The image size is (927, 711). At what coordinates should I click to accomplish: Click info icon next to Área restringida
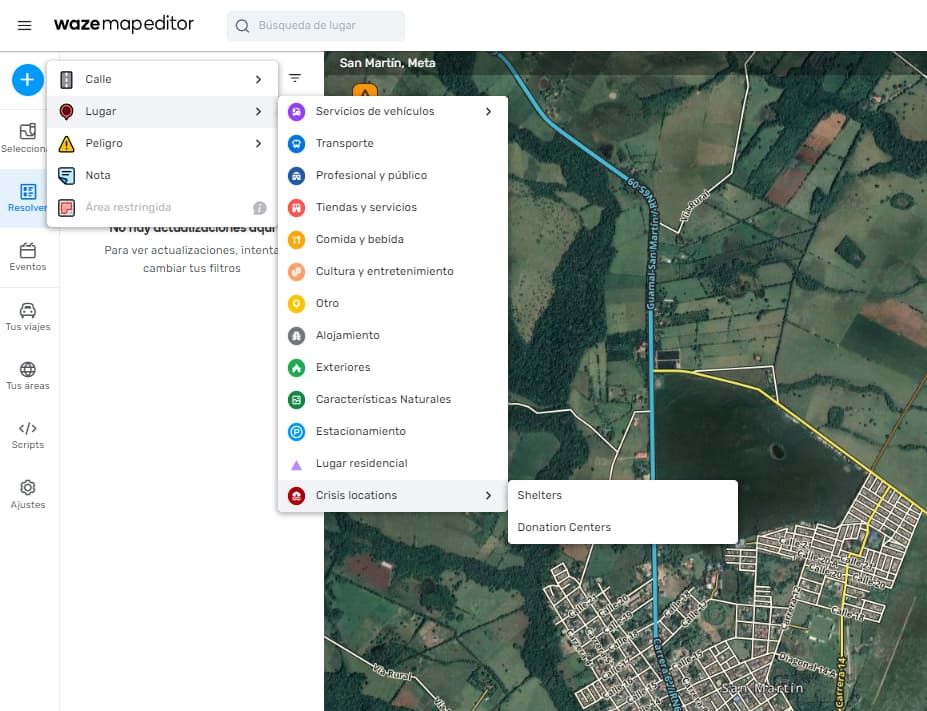(260, 208)
